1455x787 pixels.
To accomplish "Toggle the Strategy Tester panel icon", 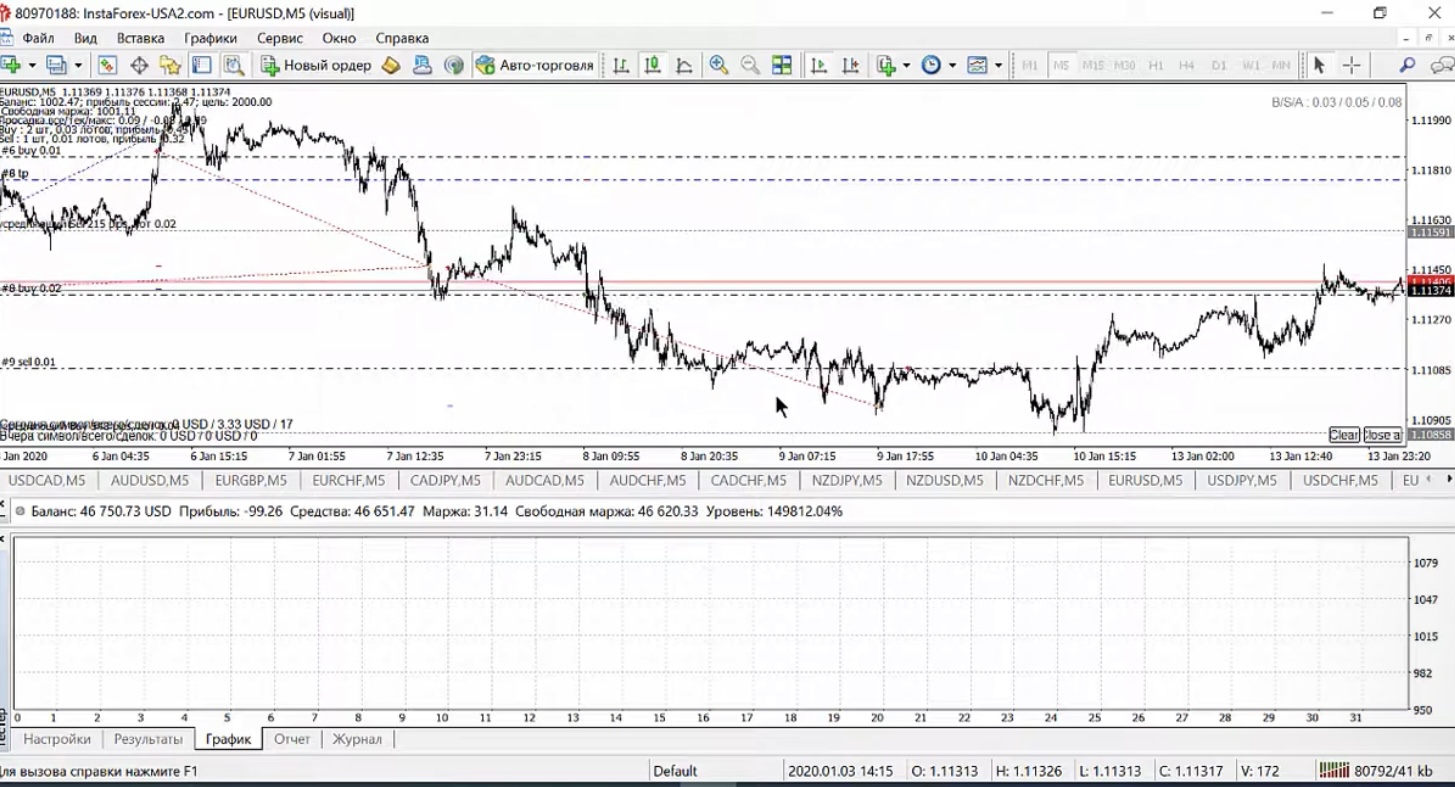I will click(234, 65).
